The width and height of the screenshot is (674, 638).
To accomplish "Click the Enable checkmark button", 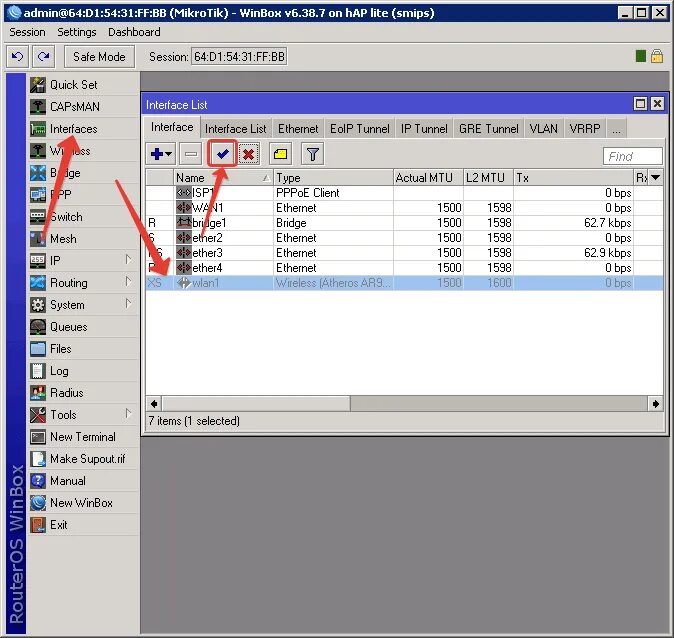I will tap(222, 154).
